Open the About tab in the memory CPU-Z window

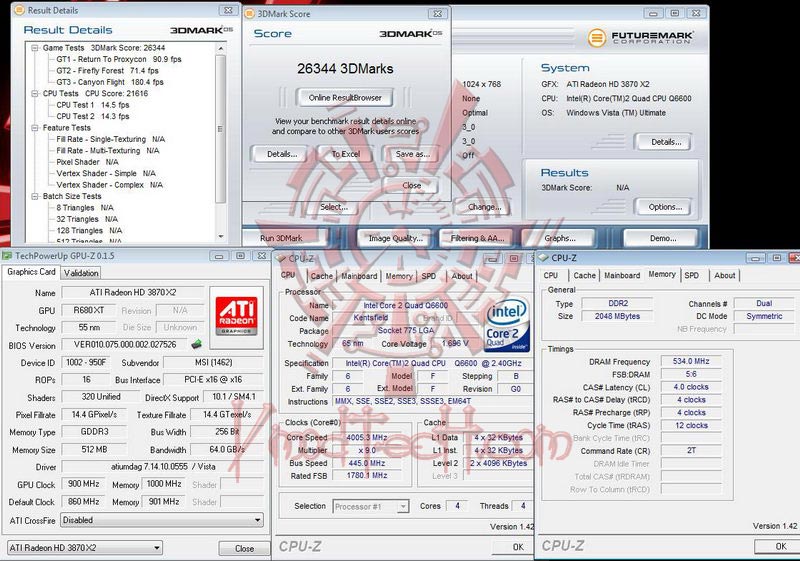point(724,275)
